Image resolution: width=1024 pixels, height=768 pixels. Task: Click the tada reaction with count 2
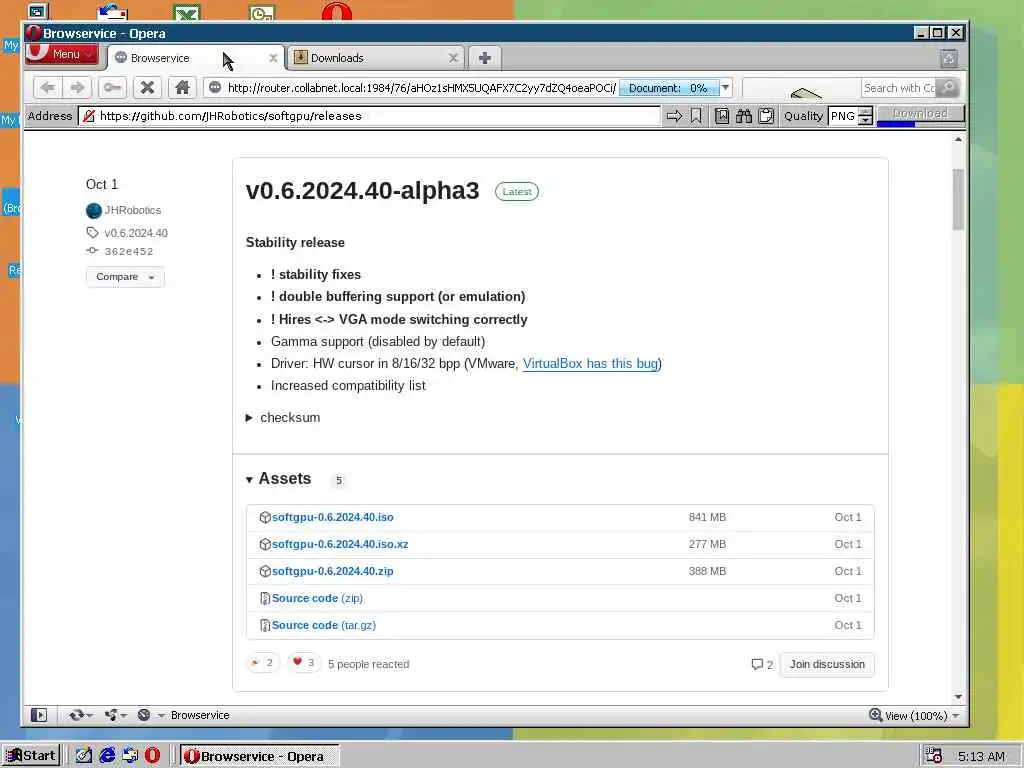click(x=262, y=663)
